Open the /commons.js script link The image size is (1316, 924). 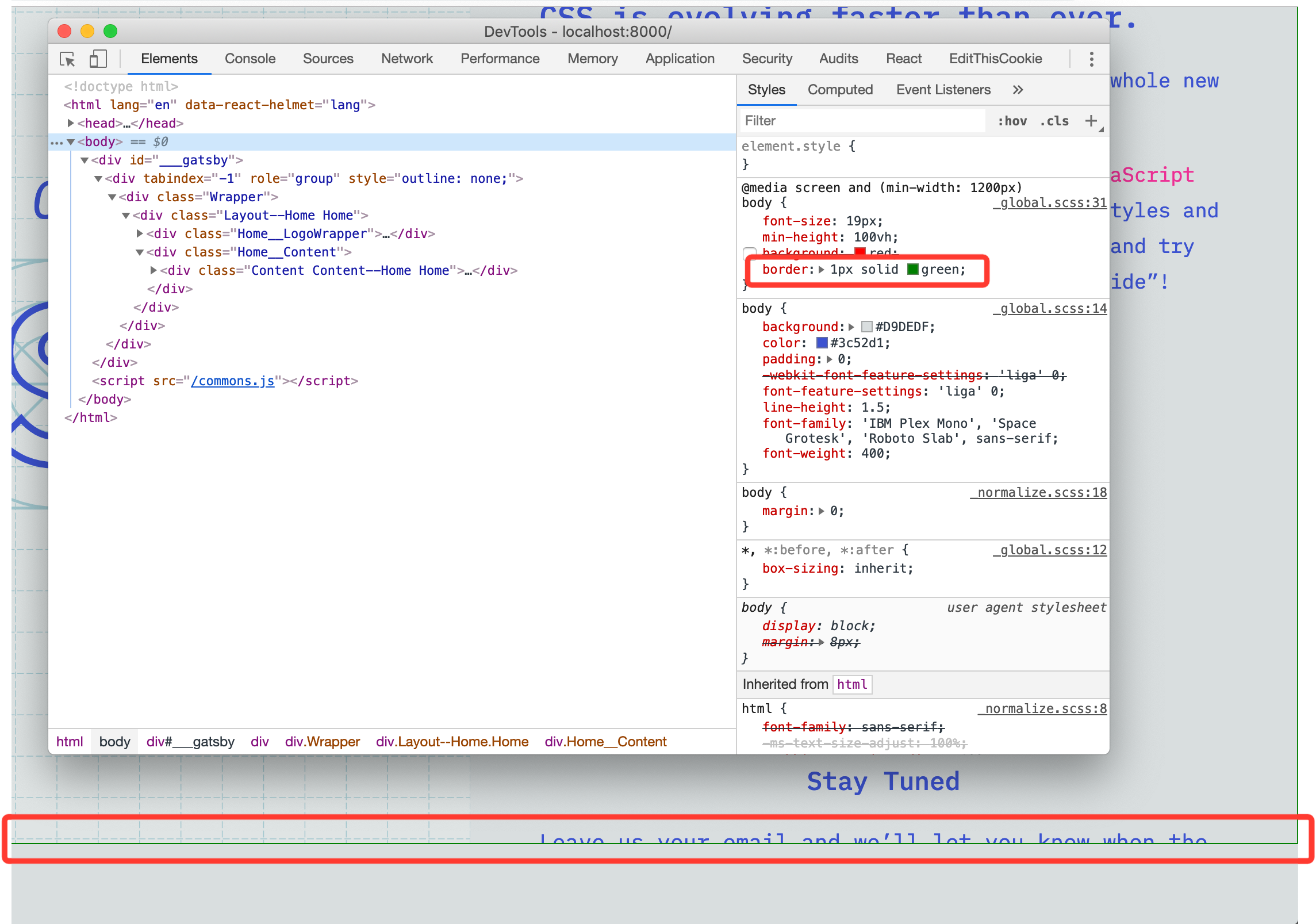coord(233,381)
